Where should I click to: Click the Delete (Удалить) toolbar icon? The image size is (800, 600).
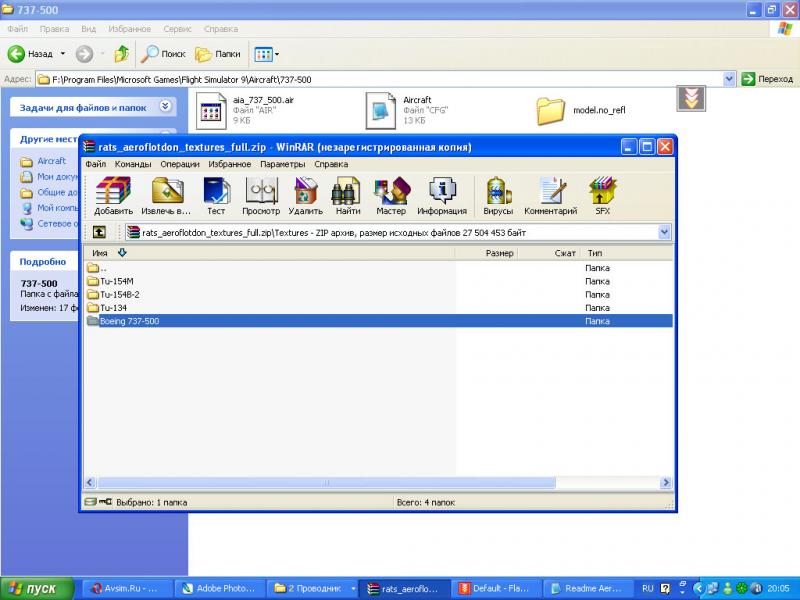[x=306, y=195]
